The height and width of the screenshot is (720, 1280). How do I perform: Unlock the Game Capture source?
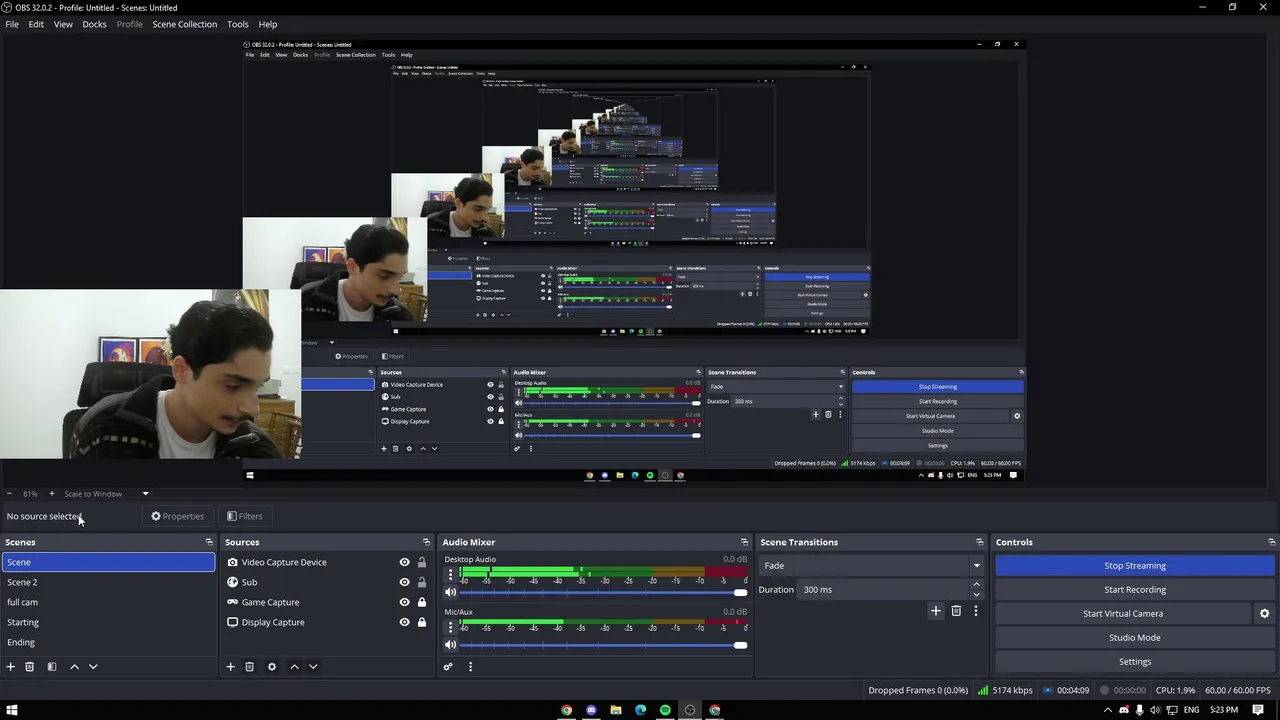(421, 602)
